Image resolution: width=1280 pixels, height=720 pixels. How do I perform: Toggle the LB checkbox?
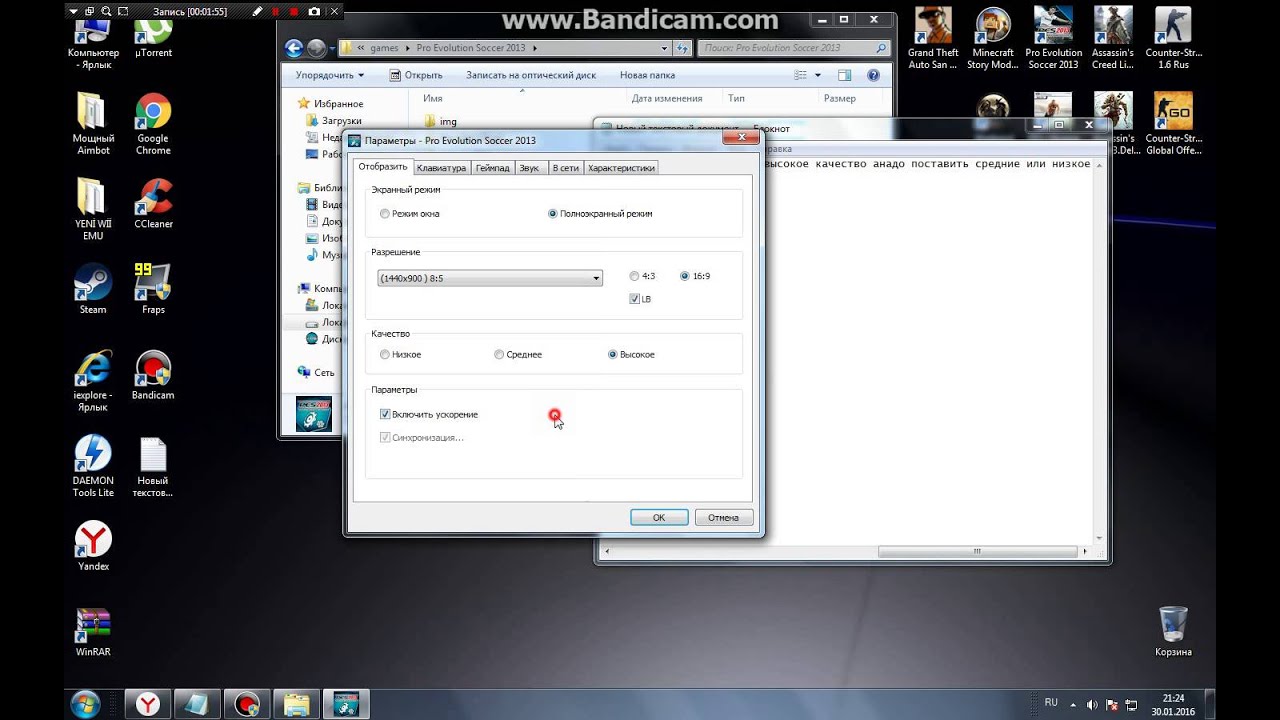(634, 299)
